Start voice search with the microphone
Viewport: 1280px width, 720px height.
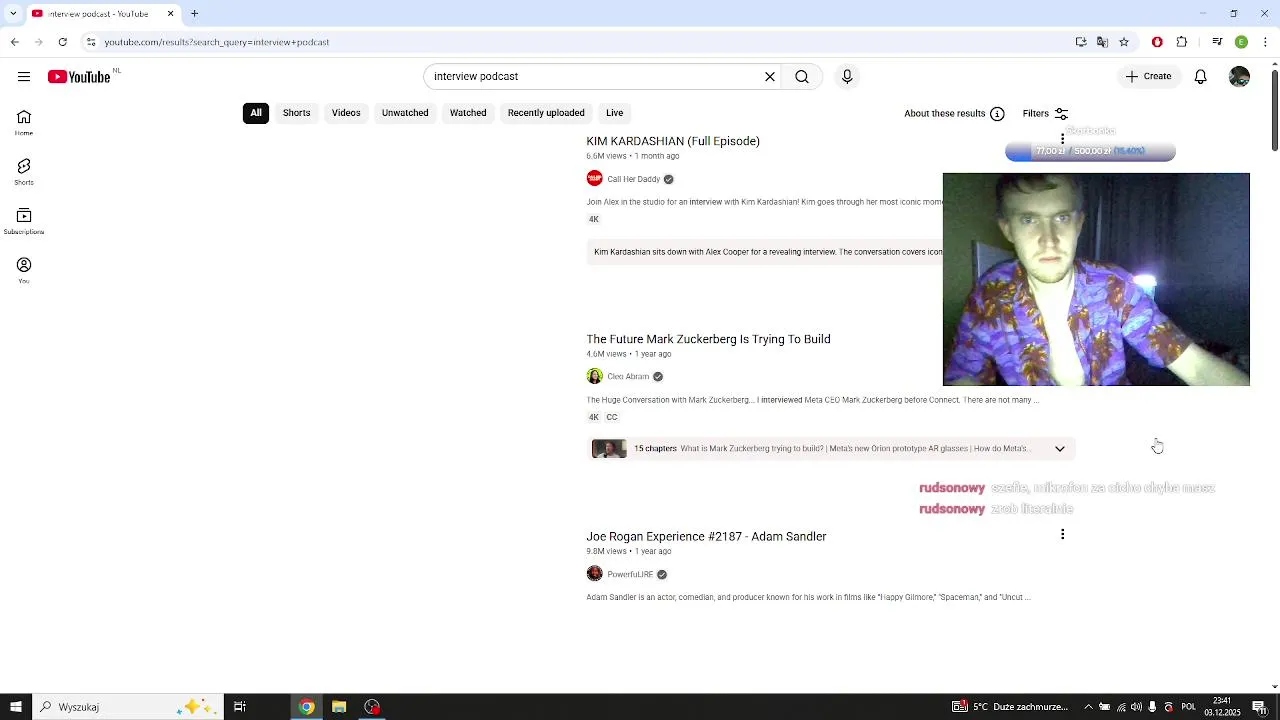tap(847, 76)
